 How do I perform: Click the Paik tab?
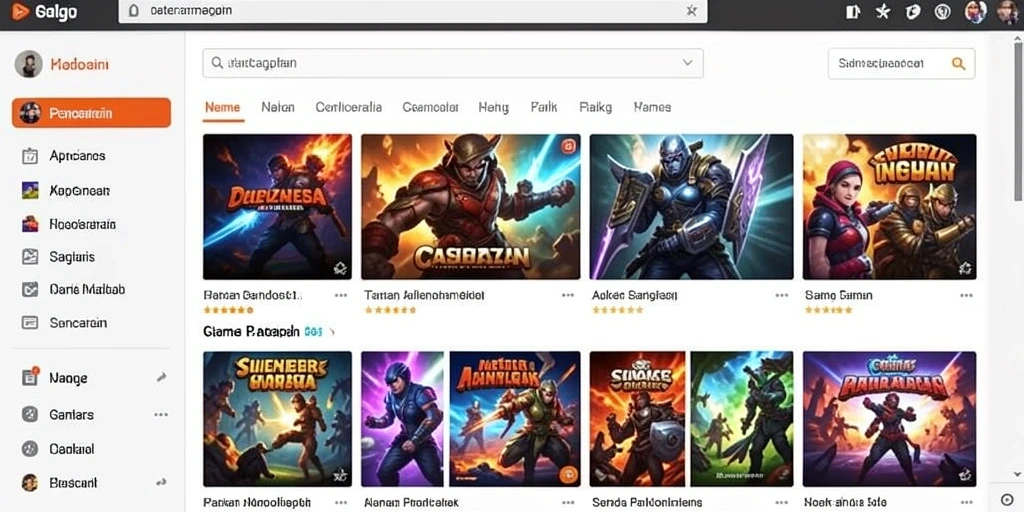(x=543, y=107)
